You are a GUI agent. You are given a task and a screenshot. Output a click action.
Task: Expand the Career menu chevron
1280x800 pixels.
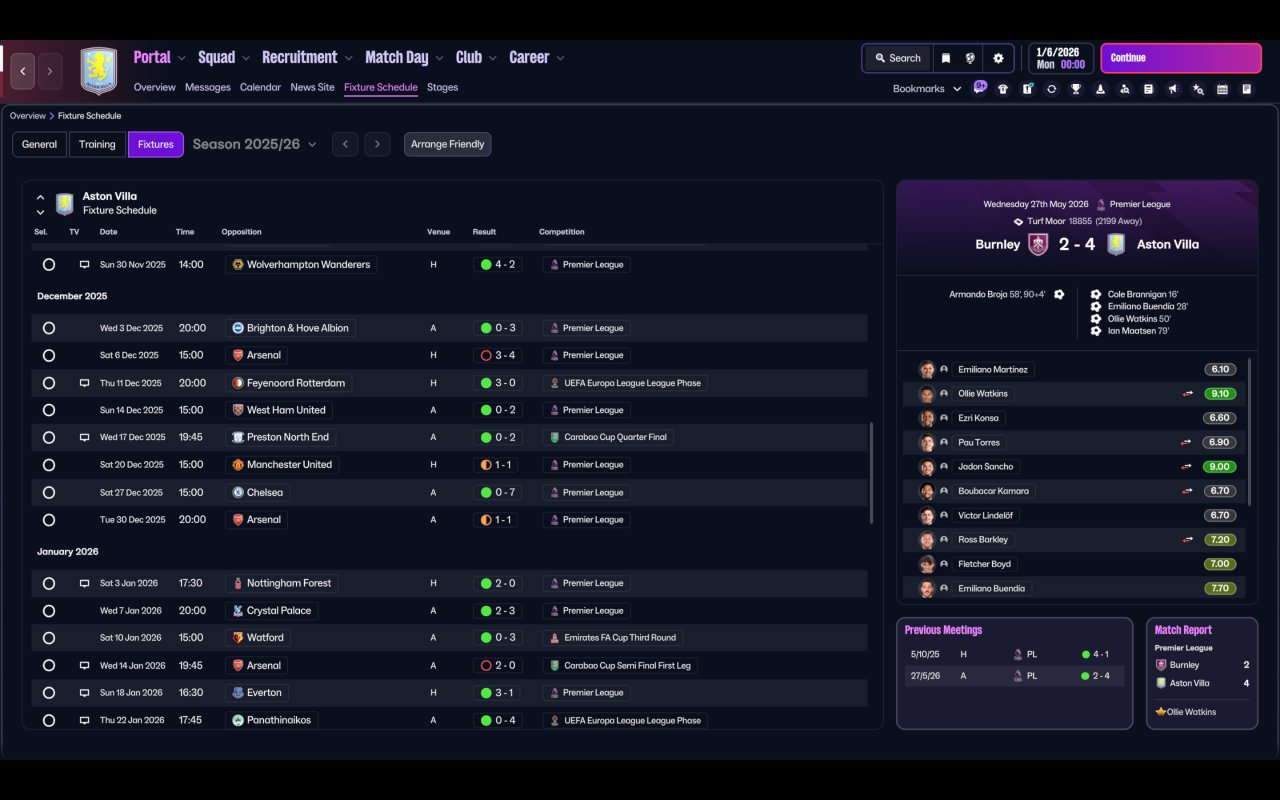pyautogui.click(x=560, y=58)
